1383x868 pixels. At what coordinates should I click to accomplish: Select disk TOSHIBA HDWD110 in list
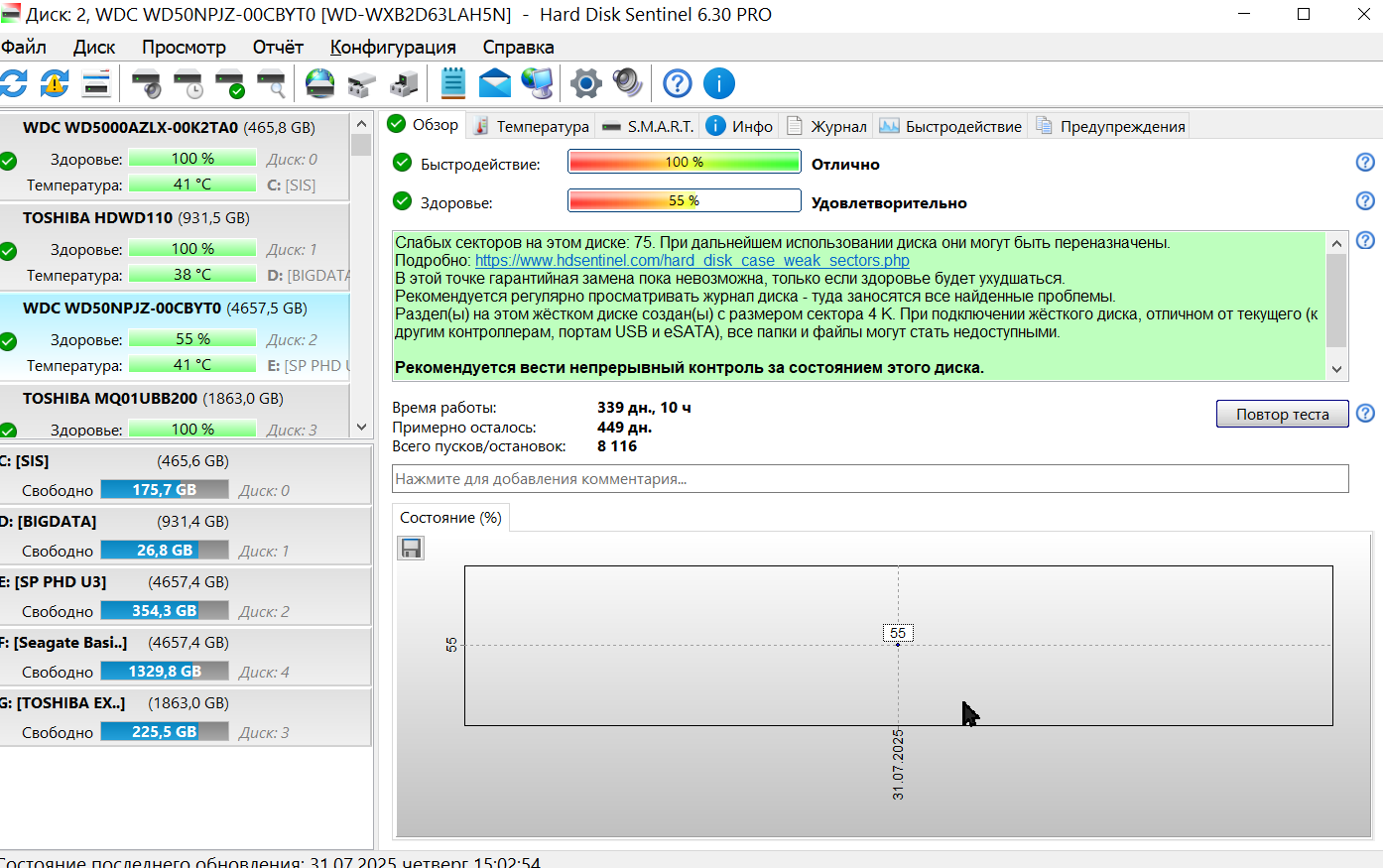tap(174, 246)
